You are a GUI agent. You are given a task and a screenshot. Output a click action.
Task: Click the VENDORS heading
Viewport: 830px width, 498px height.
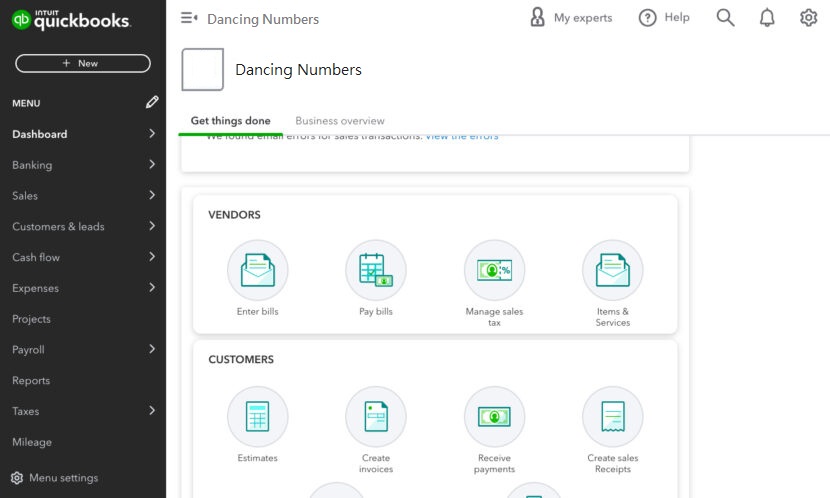coord(234,215)
